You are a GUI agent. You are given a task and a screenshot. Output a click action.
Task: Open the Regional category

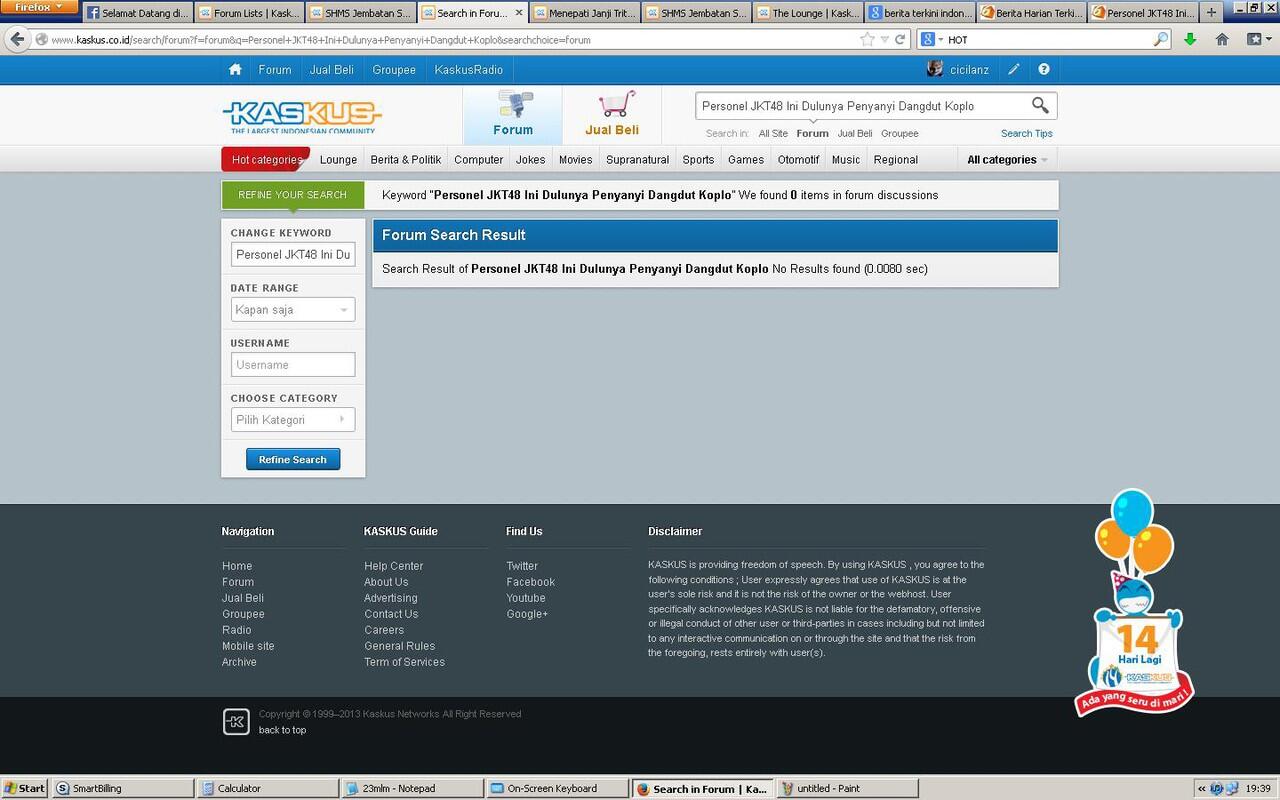[896, 160]
